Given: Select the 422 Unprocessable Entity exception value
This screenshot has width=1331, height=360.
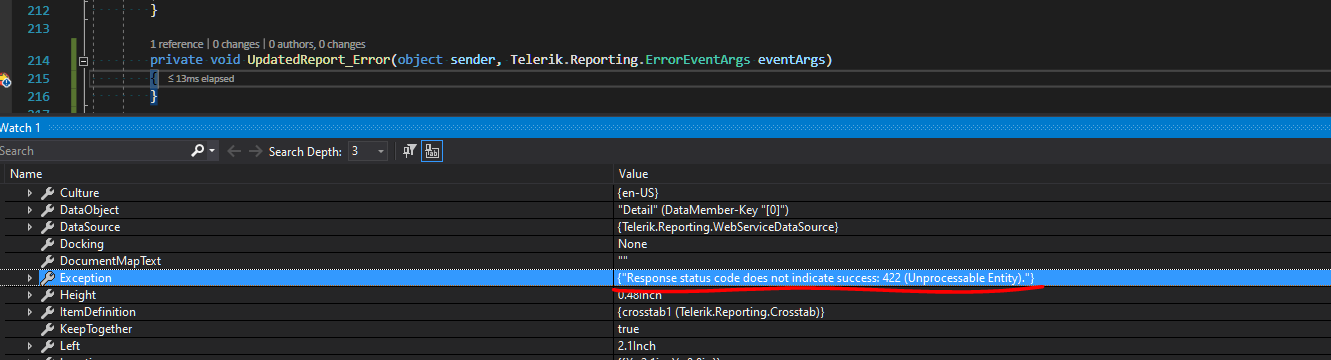Looking at the screenshot, I should point(826,278).
